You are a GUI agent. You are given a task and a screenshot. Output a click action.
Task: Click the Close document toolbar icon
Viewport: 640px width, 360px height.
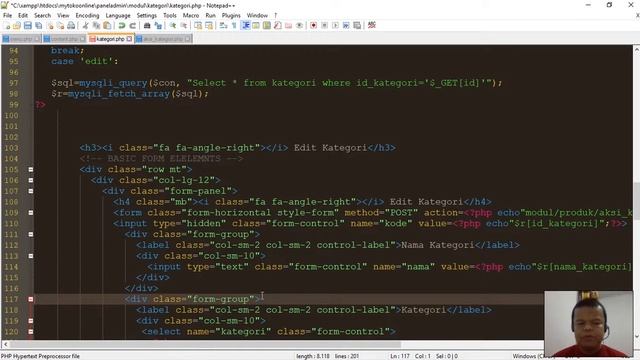pyautogui.click(x=50, y=25)
